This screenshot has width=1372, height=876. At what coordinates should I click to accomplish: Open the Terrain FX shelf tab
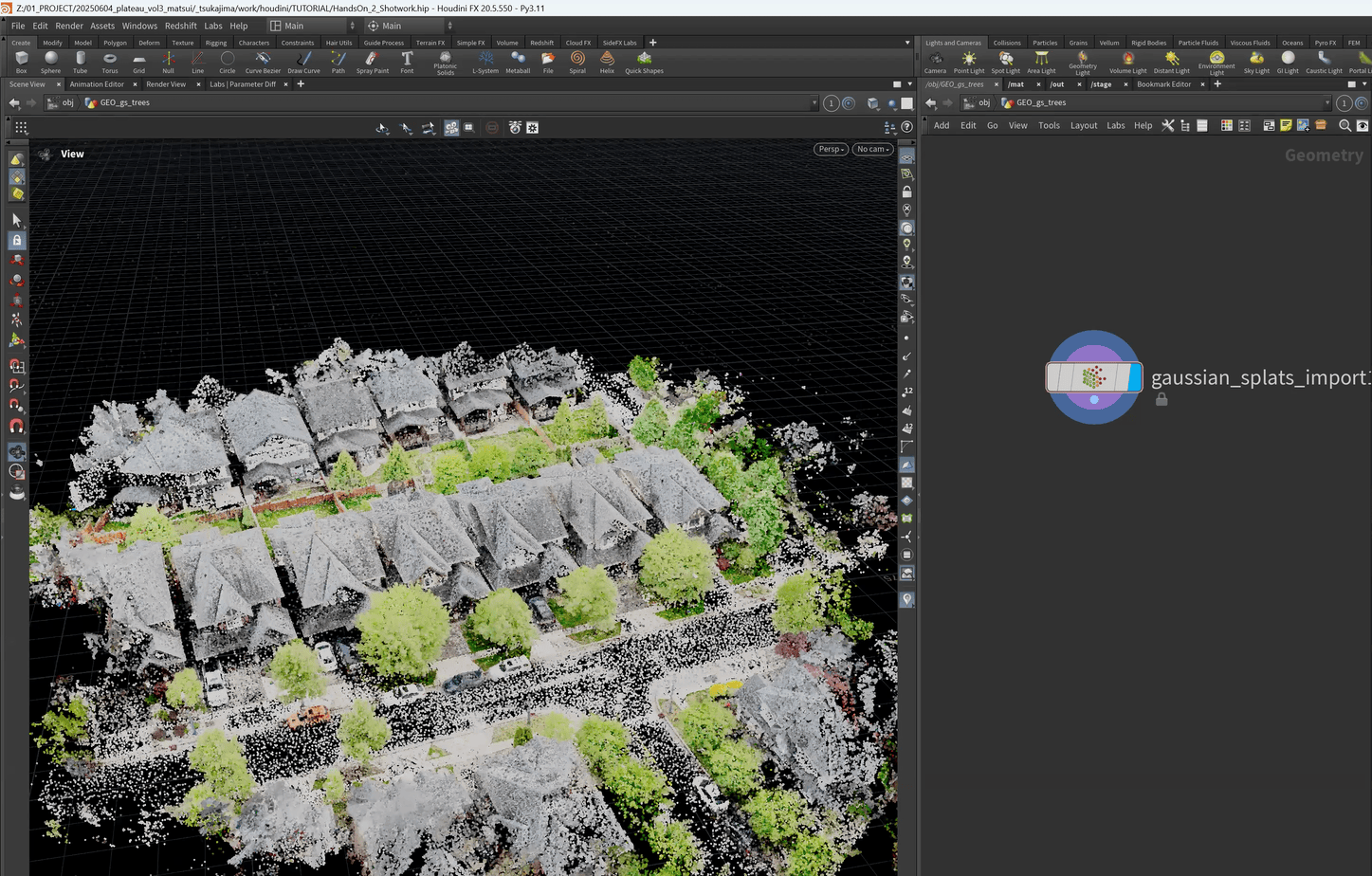click(x=430, y=43)
